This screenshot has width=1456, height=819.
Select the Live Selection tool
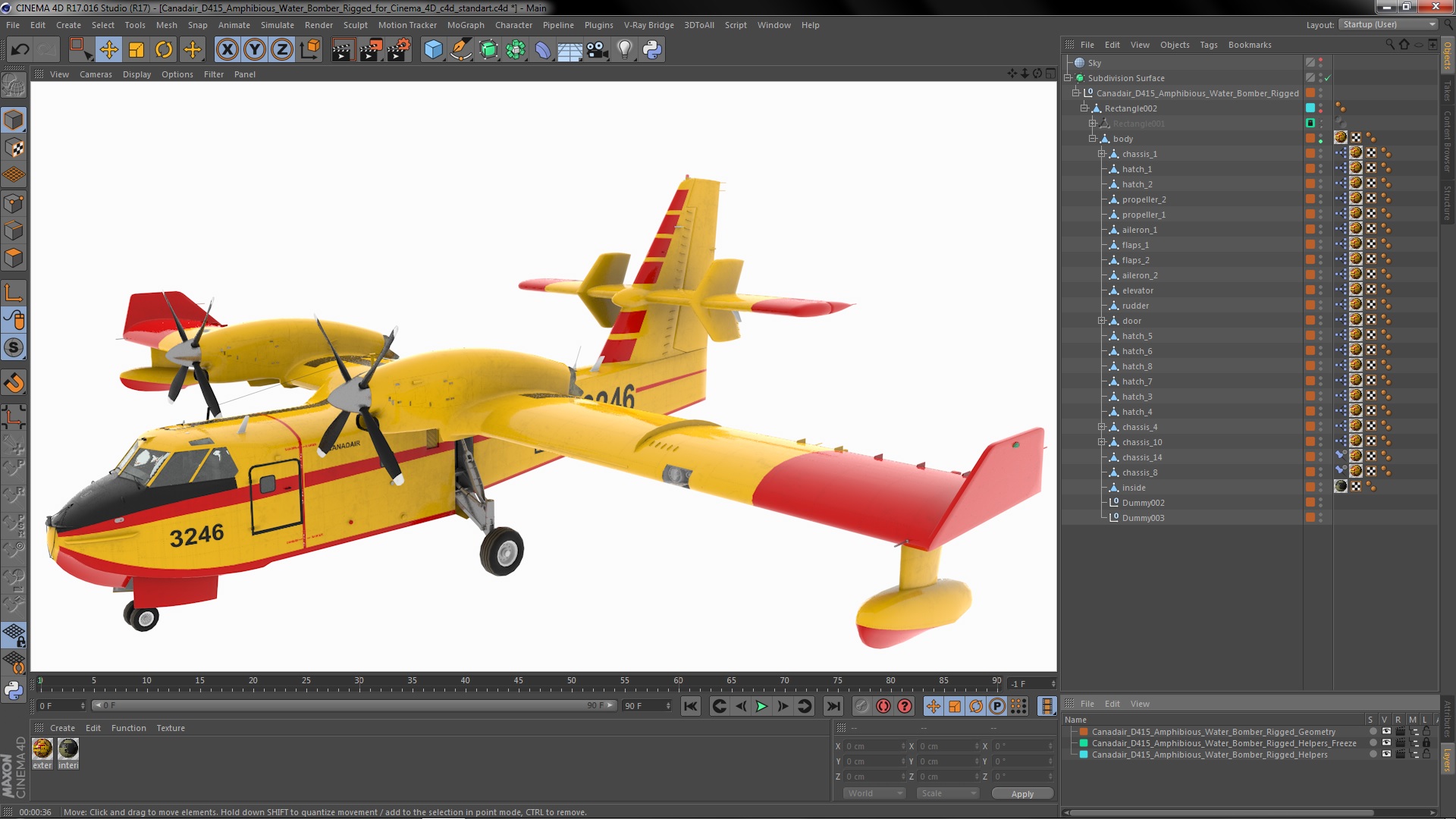pos(80,50)
